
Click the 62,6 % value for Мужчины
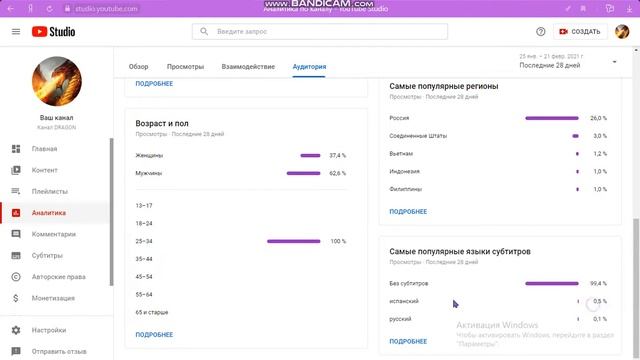[x=338, y=173]
